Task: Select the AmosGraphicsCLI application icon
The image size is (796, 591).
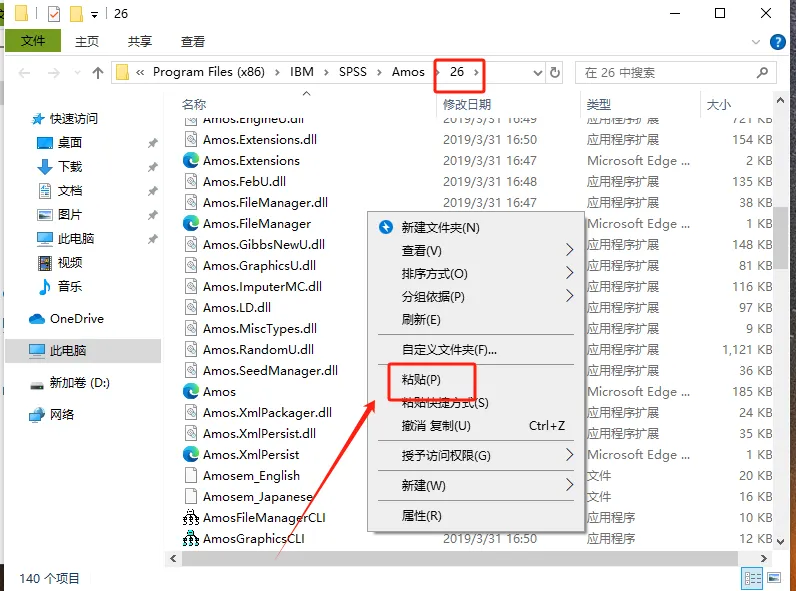Action: (x=191, y=538)
